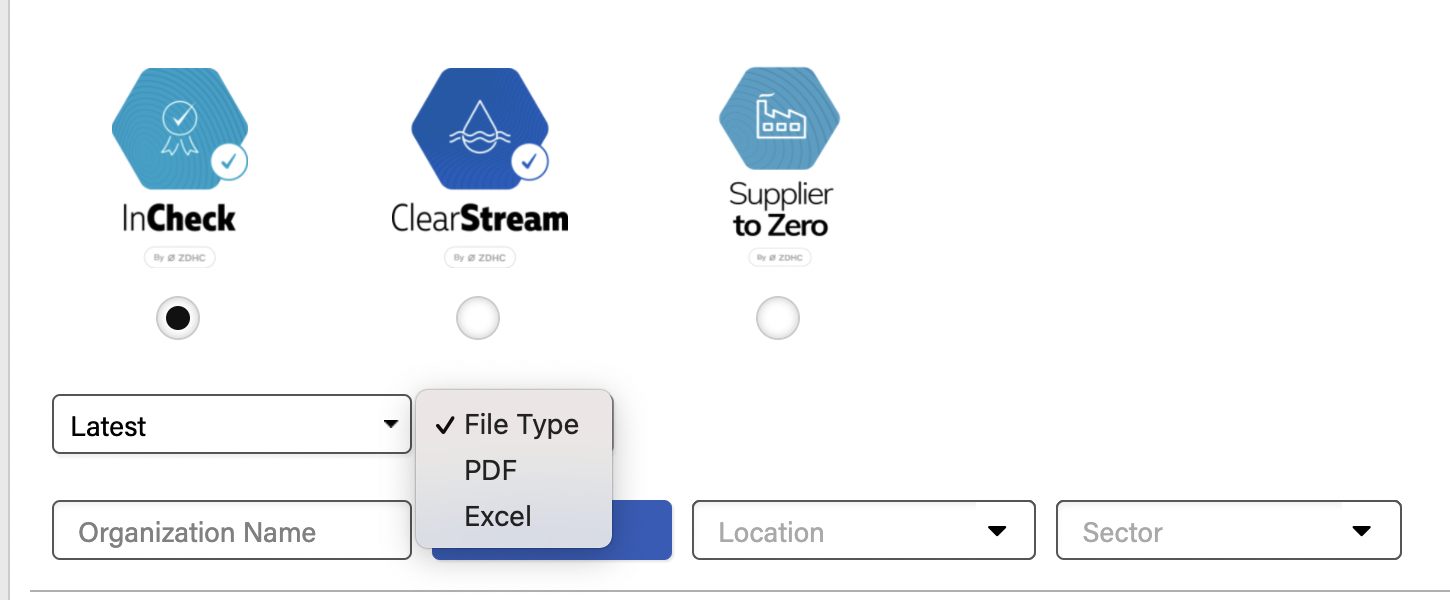Expand the Location dropdown
Viewport: 1450px width, 600px height.
(x=863, y=530)
